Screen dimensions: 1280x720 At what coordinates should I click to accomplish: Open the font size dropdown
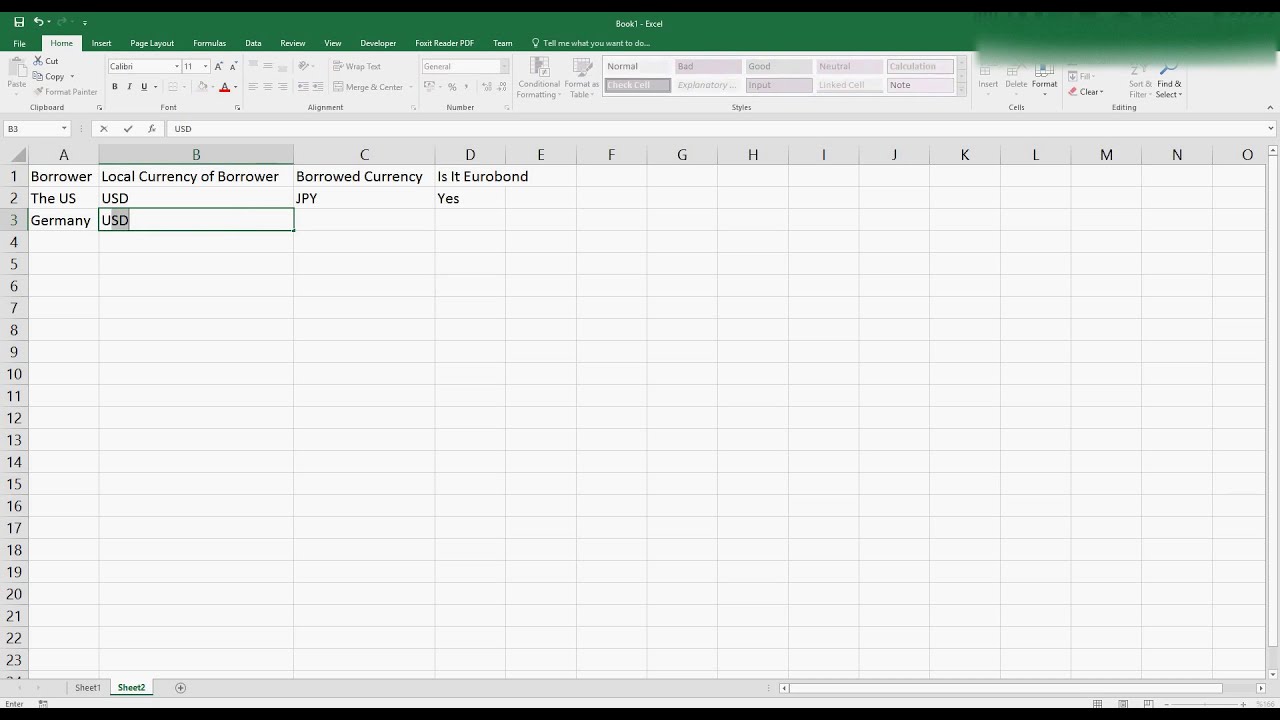point(206,66)
